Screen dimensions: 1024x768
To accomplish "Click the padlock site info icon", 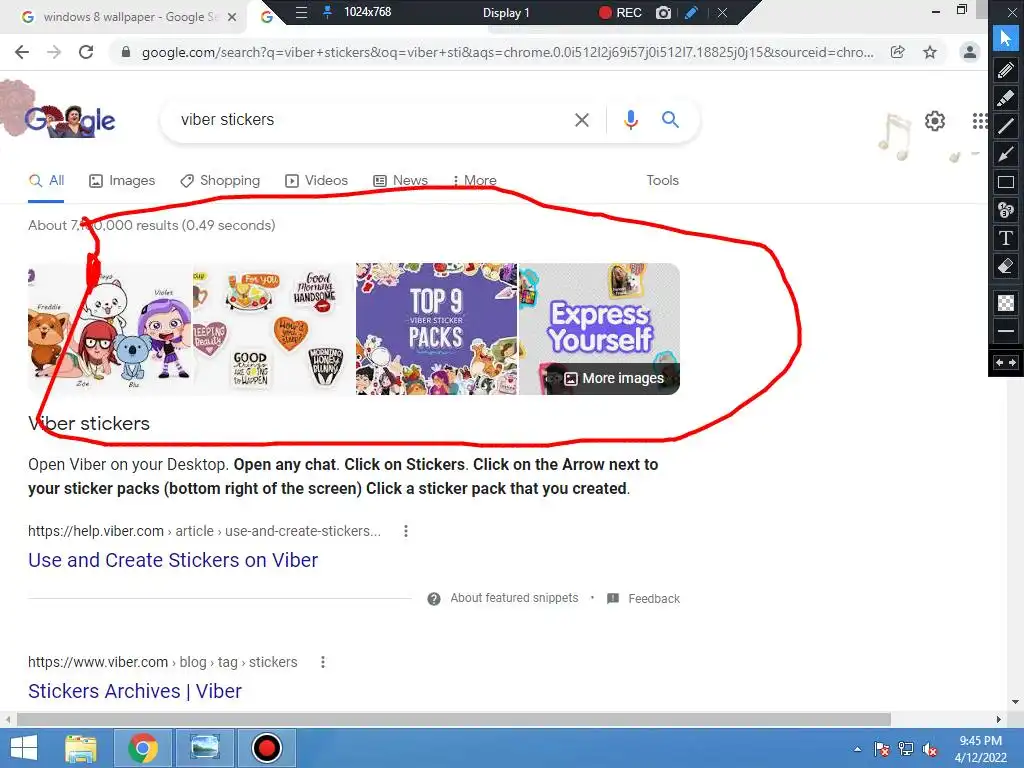I will point(126,52).
